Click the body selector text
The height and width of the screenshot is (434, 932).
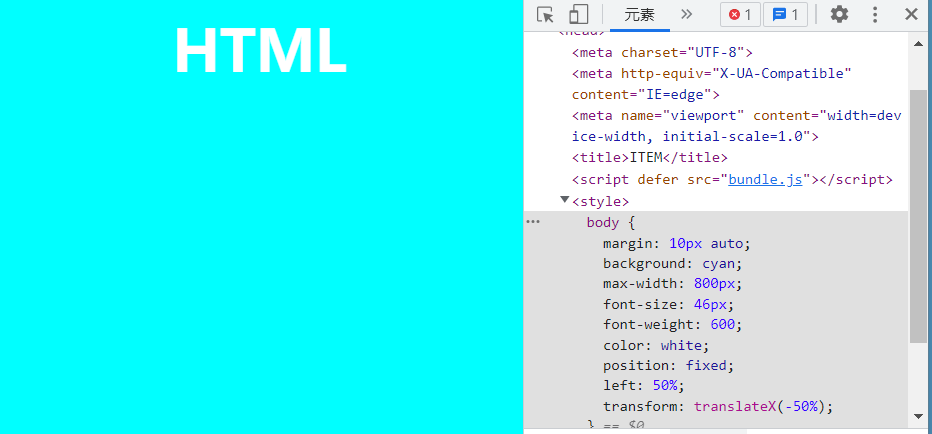603,222
